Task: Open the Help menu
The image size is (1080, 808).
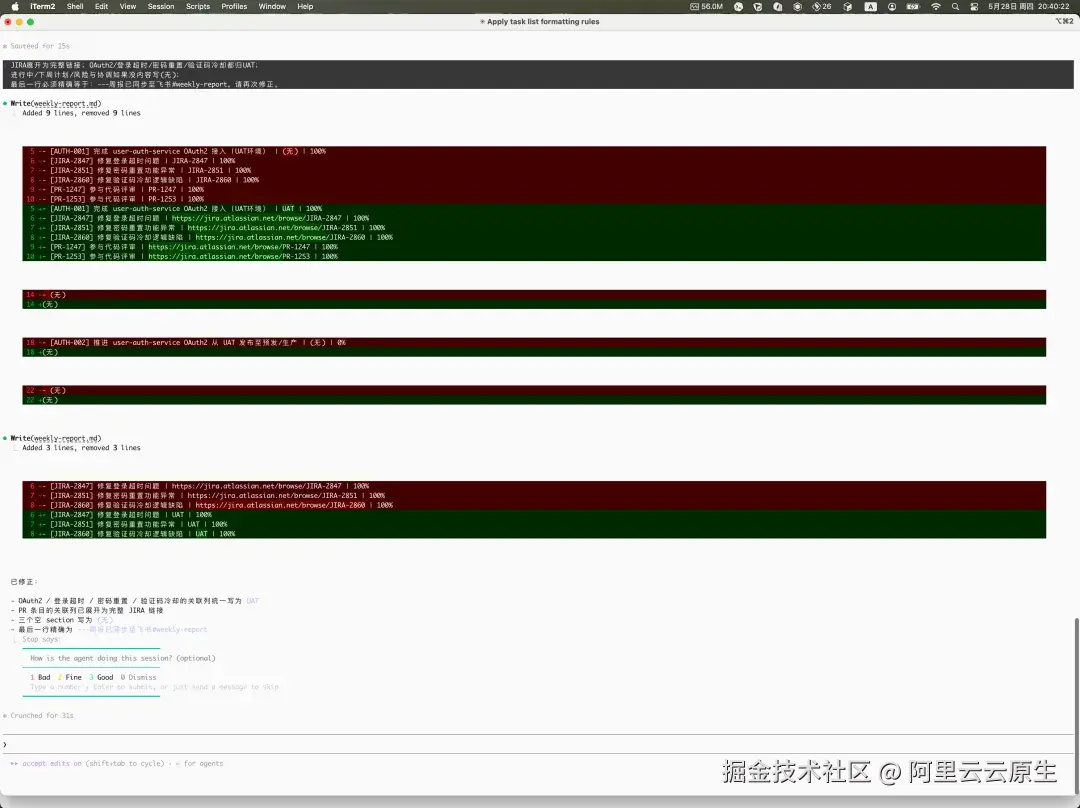Action: pyautogui.click(x=305, y=6)
